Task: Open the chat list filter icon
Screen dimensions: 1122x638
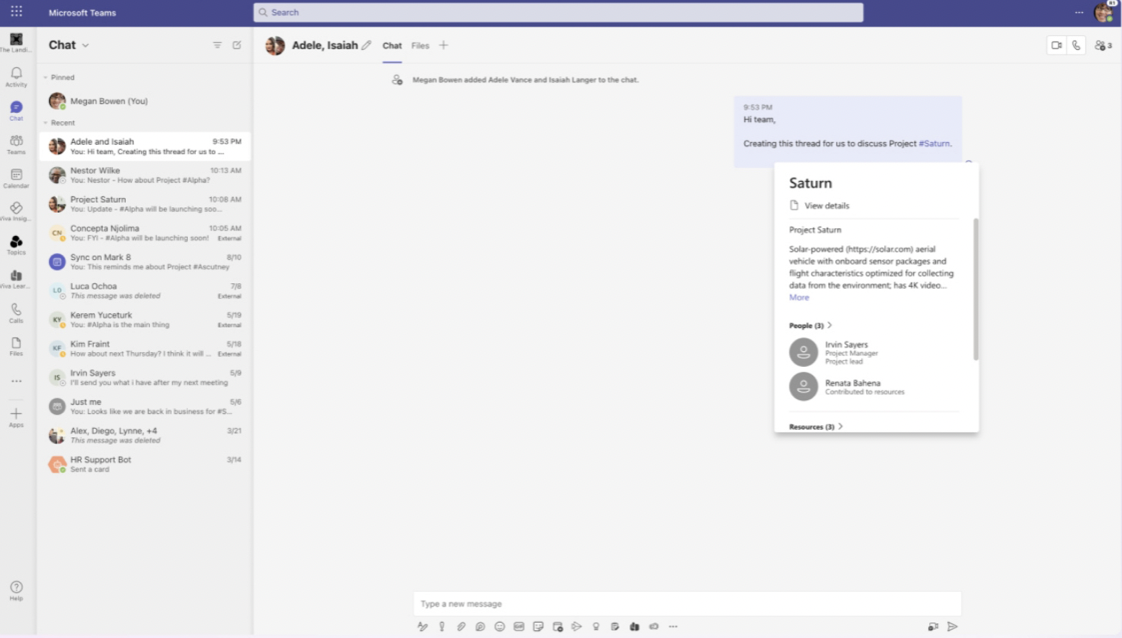Action: (x=217, y=45)
